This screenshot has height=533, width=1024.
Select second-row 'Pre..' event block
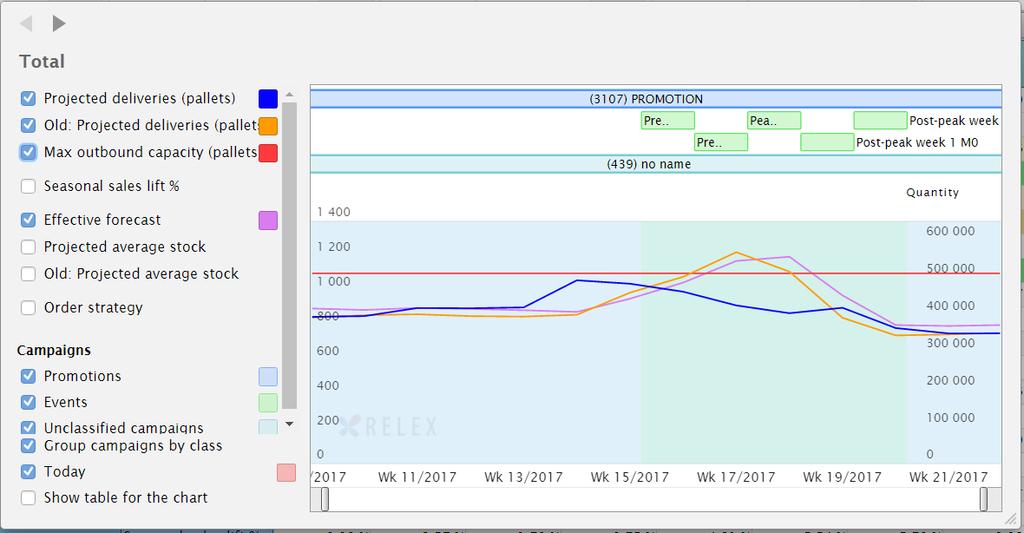pyautogui.click(x=721, y=142)
